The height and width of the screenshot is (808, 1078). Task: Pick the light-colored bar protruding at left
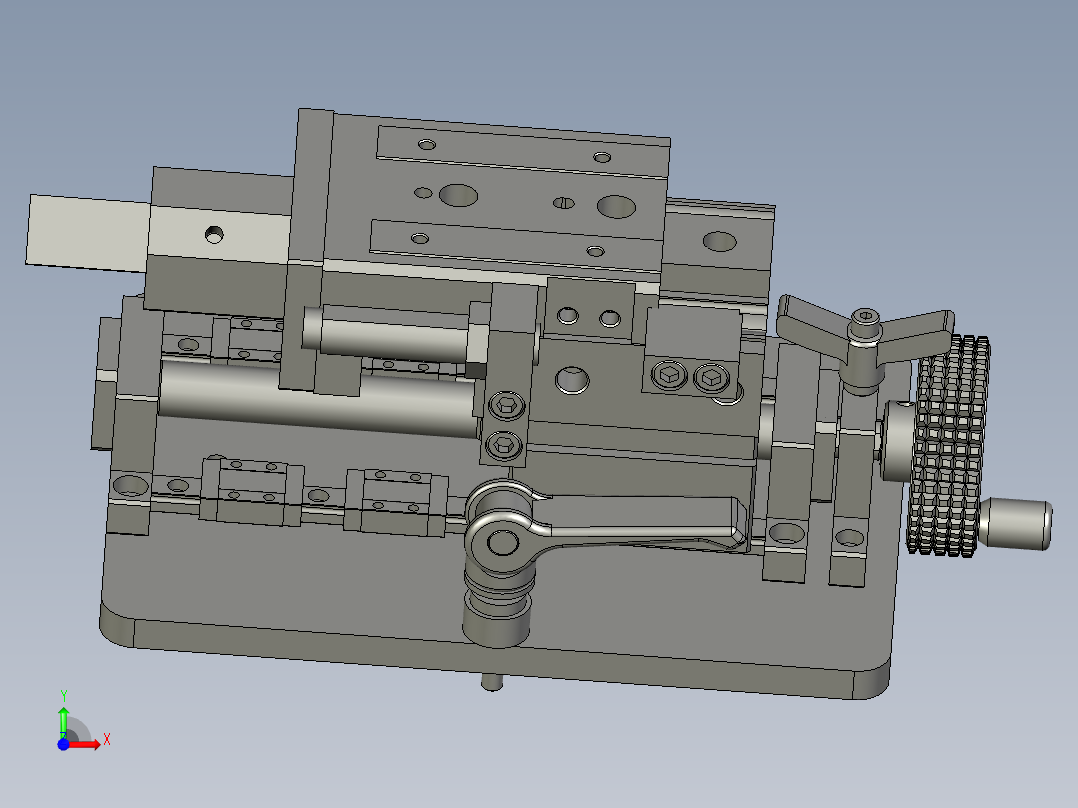click(88, 232)
